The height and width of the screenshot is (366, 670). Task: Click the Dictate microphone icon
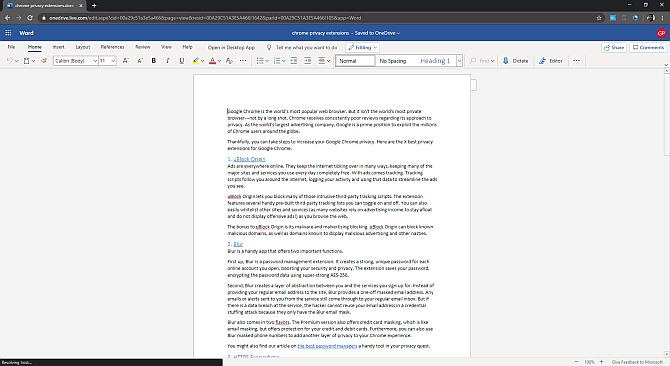[505, 61]
